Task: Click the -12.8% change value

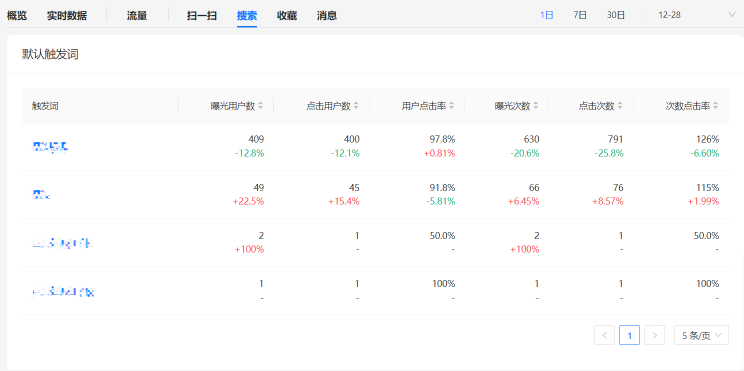Action: coord(250,153)
